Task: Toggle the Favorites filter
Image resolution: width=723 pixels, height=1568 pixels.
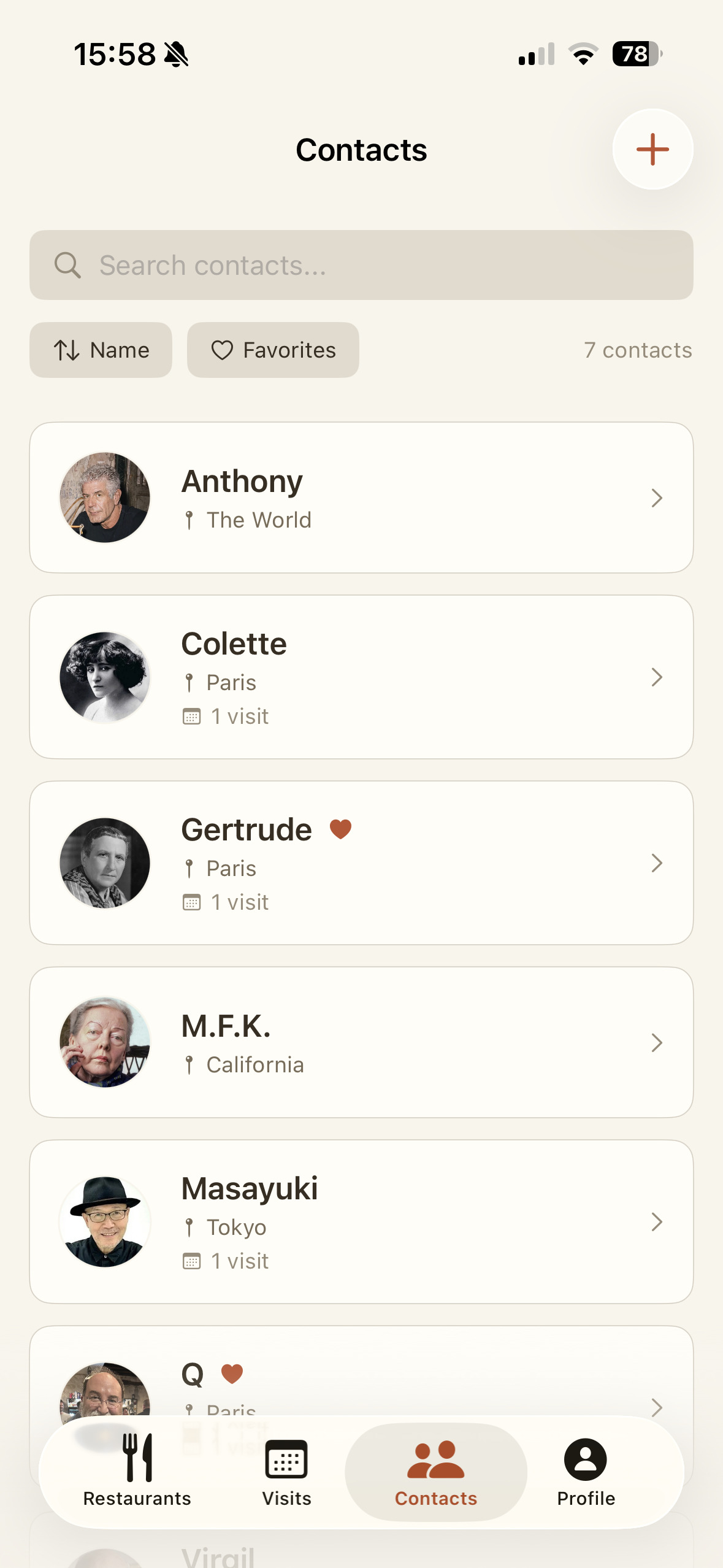Action: pyautogui.click(x=272, y=350)
